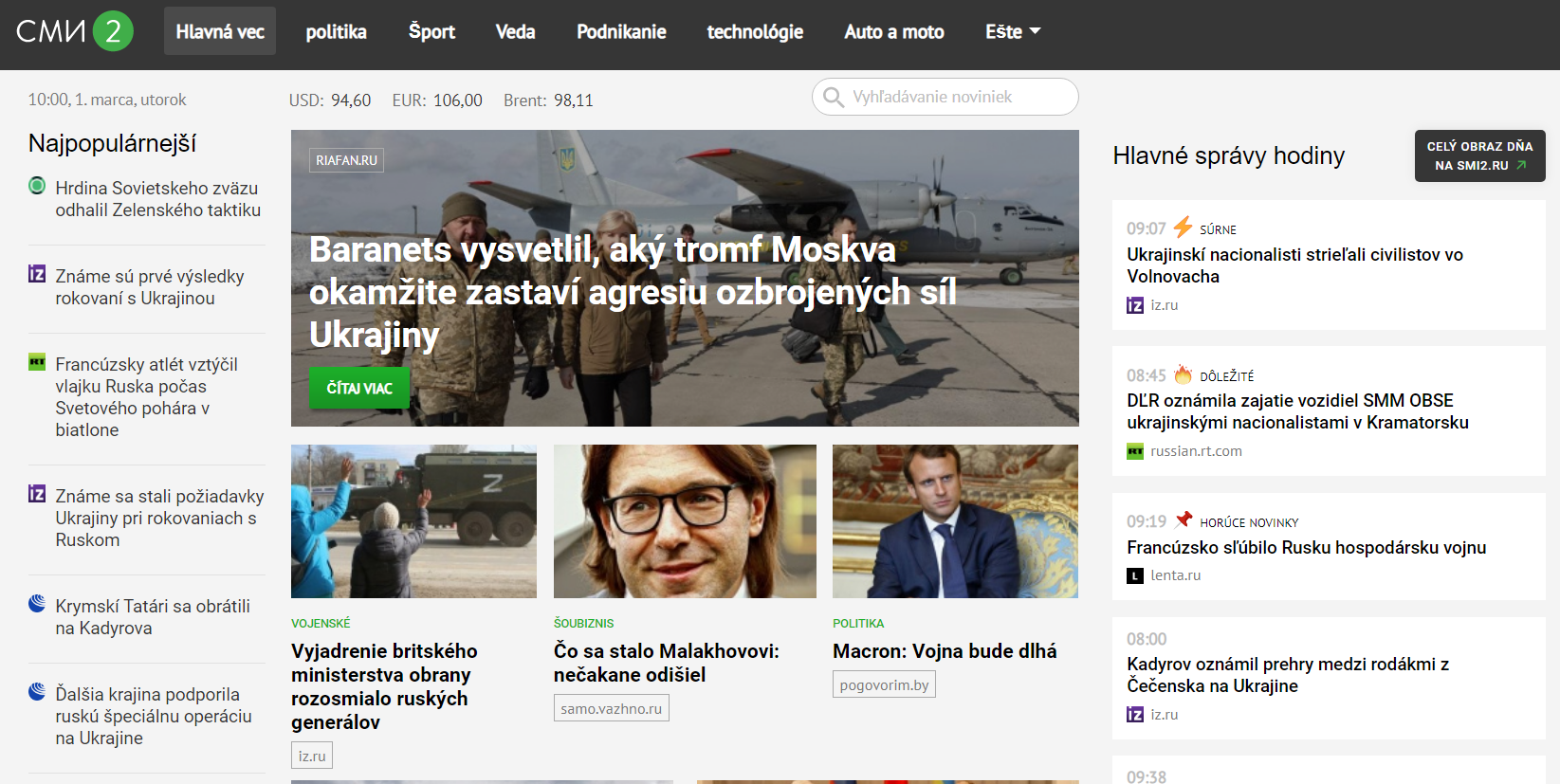Click blue swirl icon beside Krymskí Tatári headline
The image size is (1560, 784).
[x=37, y=603]
